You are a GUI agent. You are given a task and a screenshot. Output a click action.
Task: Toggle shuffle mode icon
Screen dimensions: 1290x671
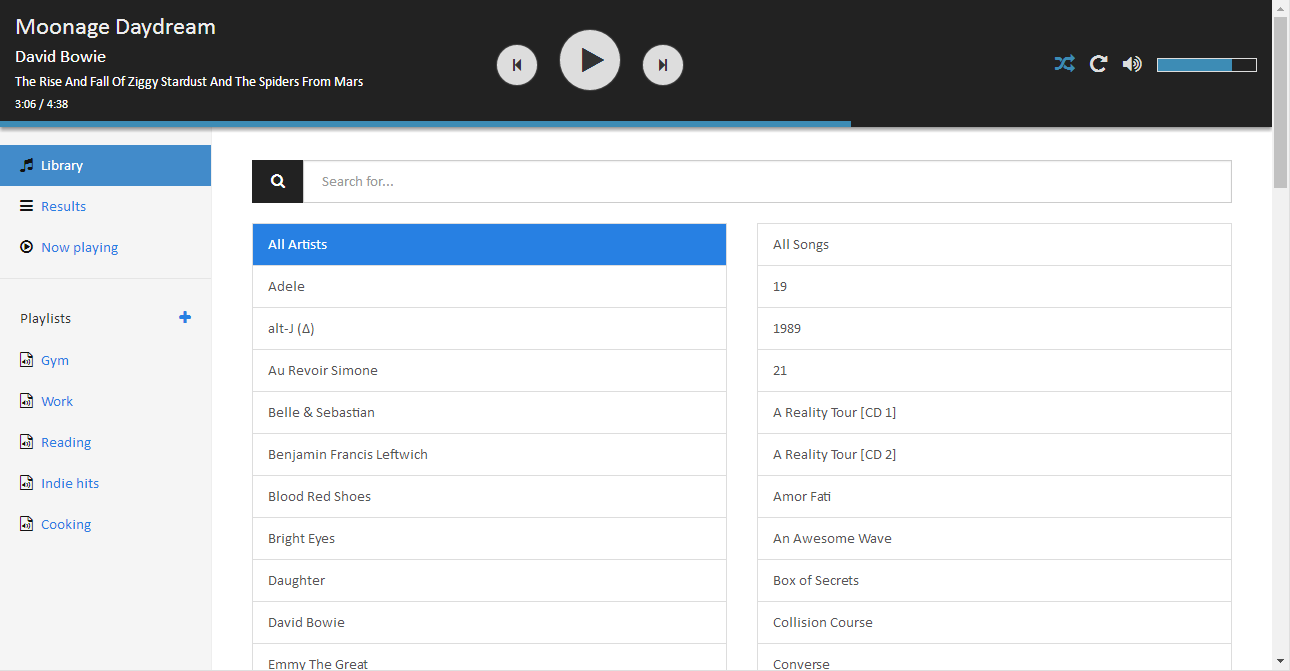pyautogui.click(x=1065, y=64)
